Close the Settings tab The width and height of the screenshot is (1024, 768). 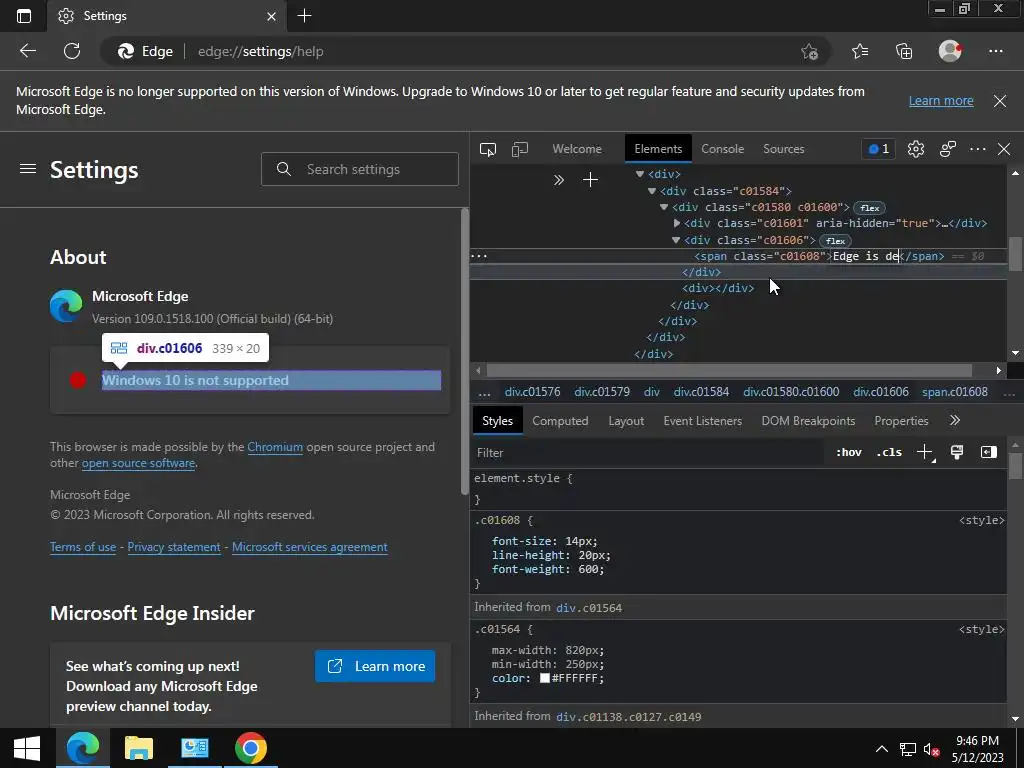pos(272,16)
